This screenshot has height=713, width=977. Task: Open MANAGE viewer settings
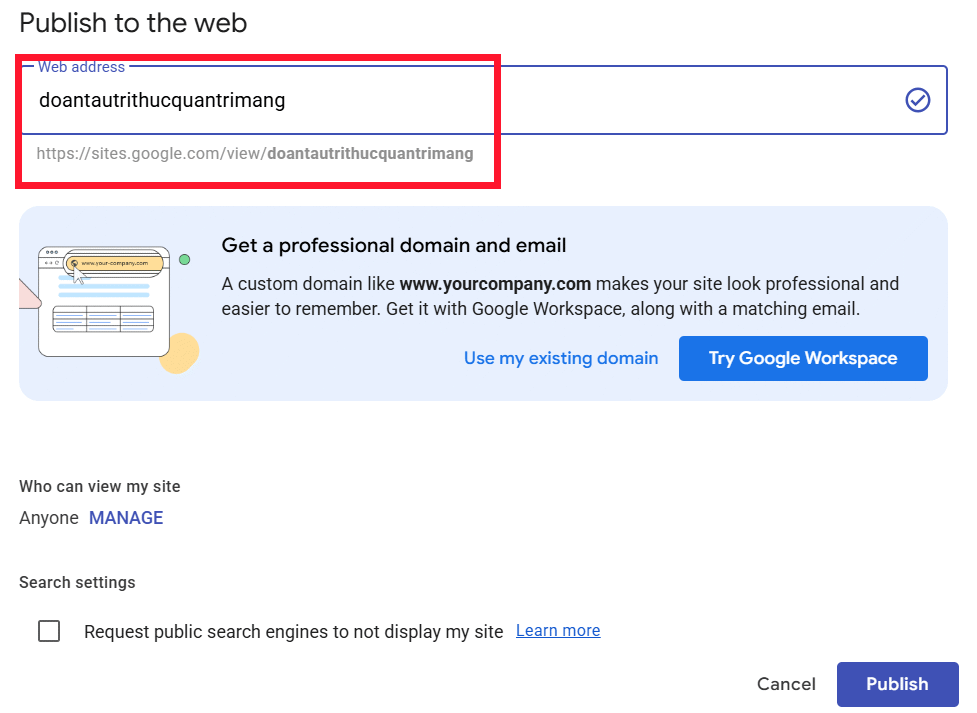click(x=126, y=518)
